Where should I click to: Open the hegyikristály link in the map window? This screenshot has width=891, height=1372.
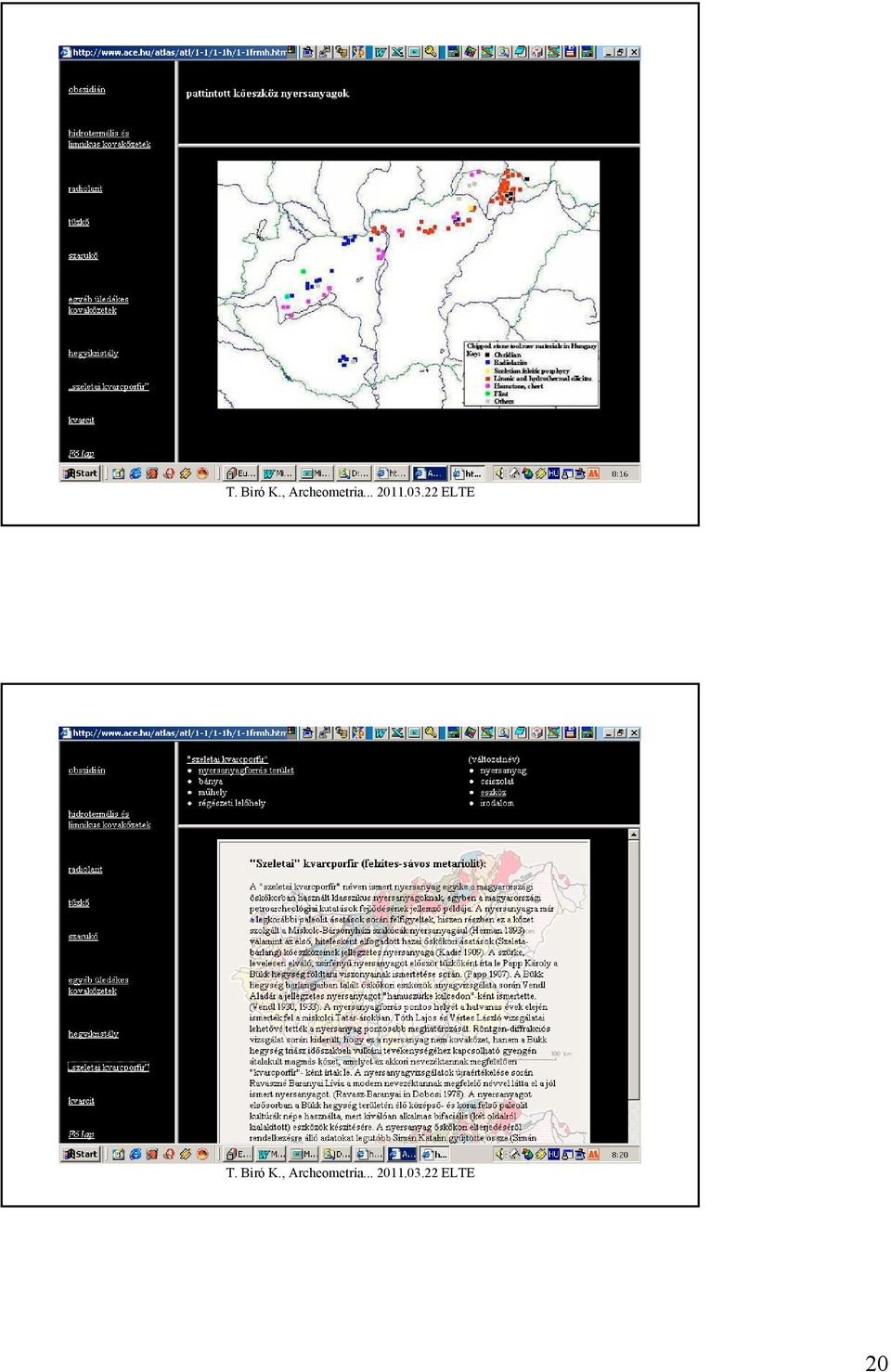[93, 354]
